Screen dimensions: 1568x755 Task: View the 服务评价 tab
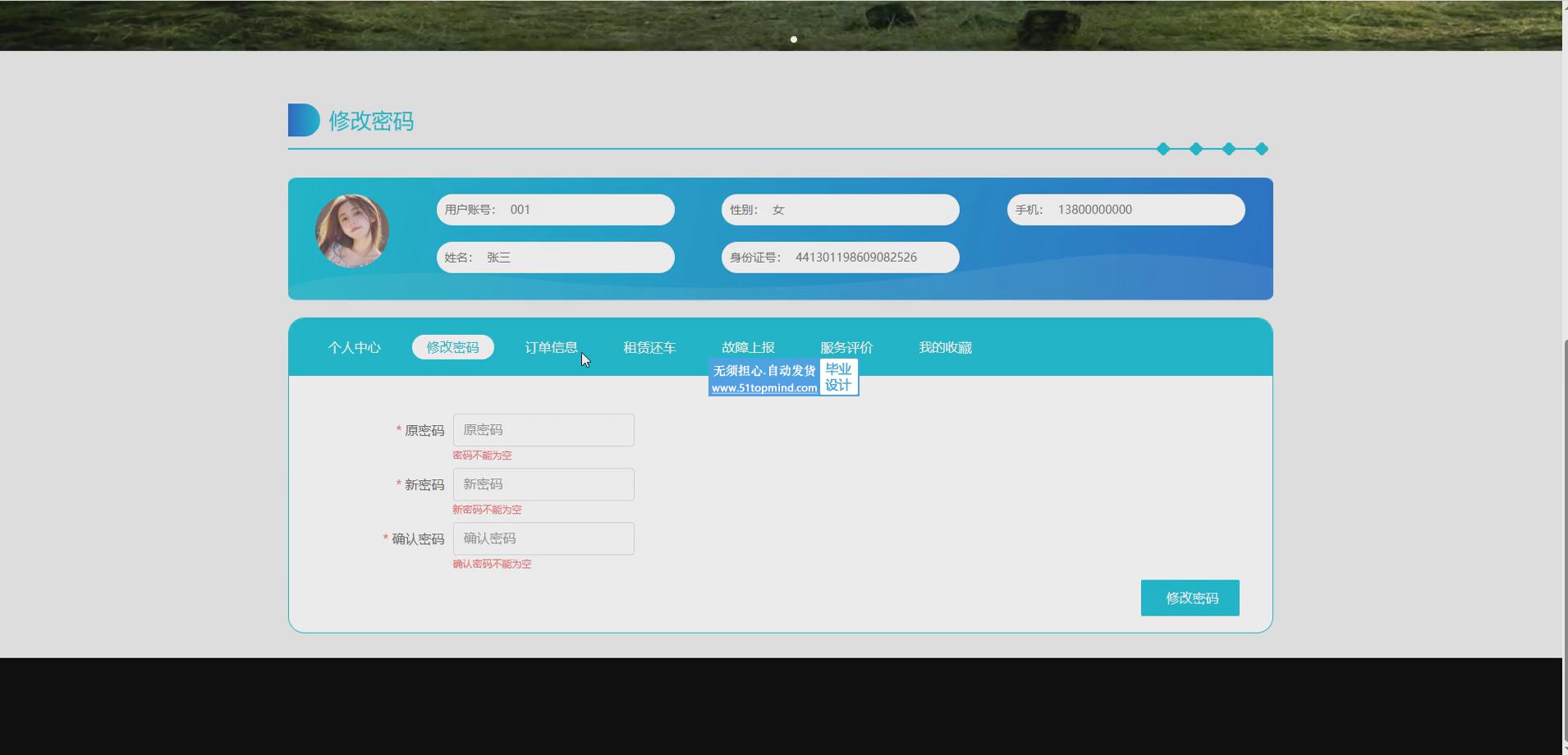[x=846, y=347]
